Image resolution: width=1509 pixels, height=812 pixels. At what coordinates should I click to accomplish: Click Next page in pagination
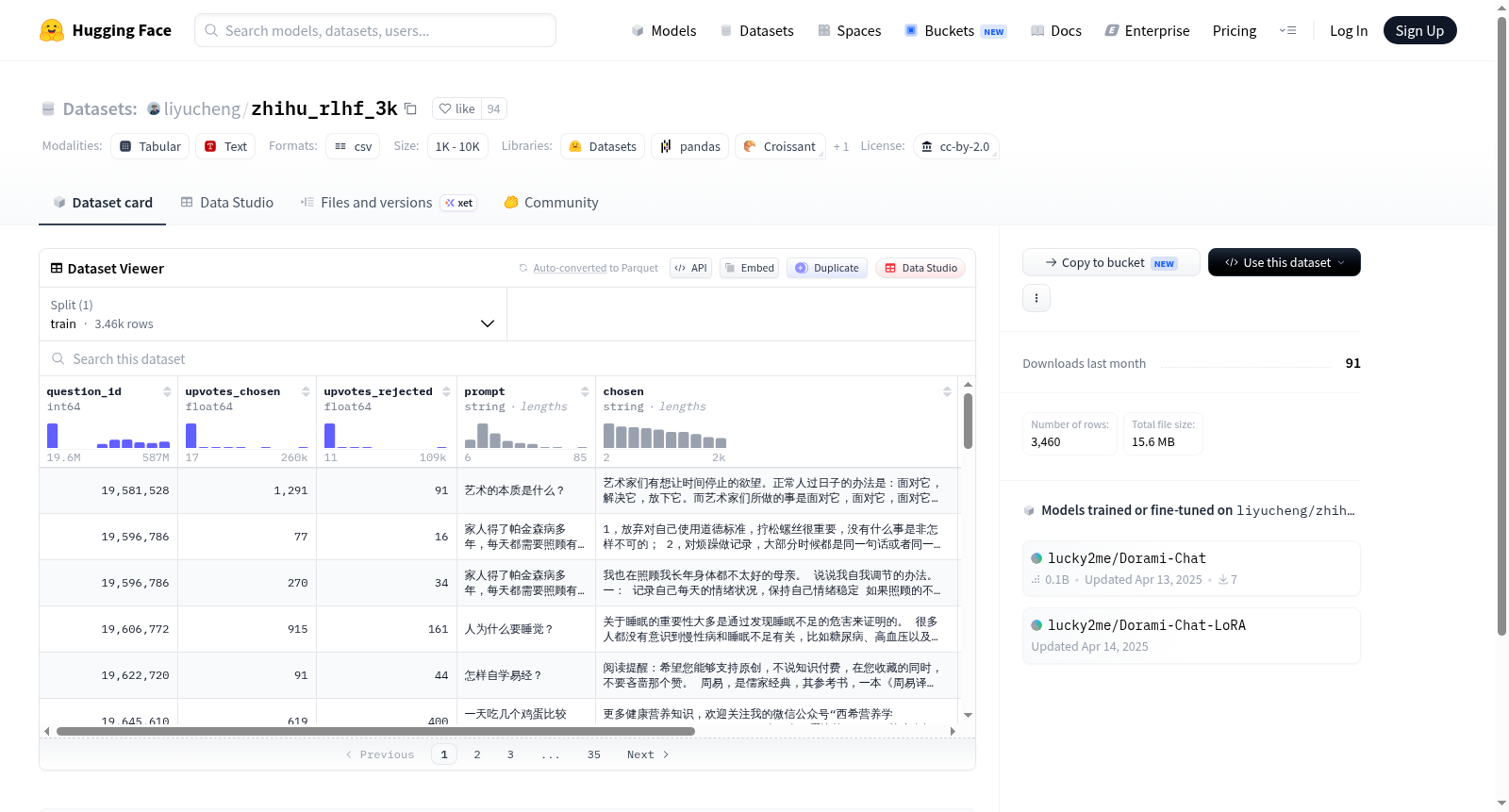coord(648,754)
